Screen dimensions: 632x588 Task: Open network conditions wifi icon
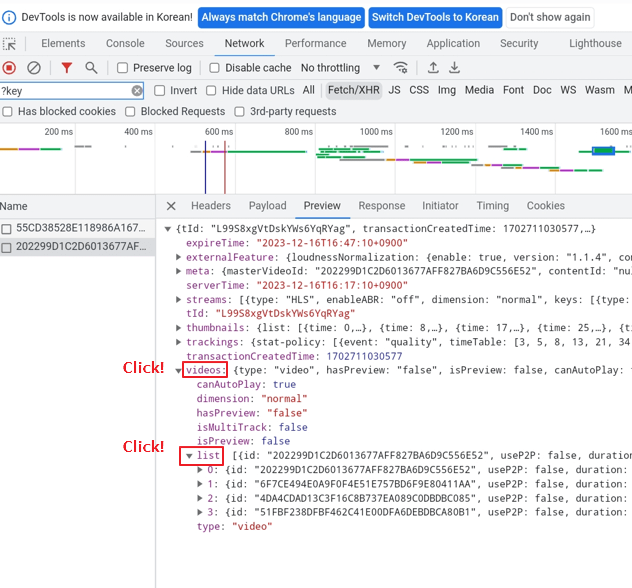pyautogui.click(x=401, y=67)
